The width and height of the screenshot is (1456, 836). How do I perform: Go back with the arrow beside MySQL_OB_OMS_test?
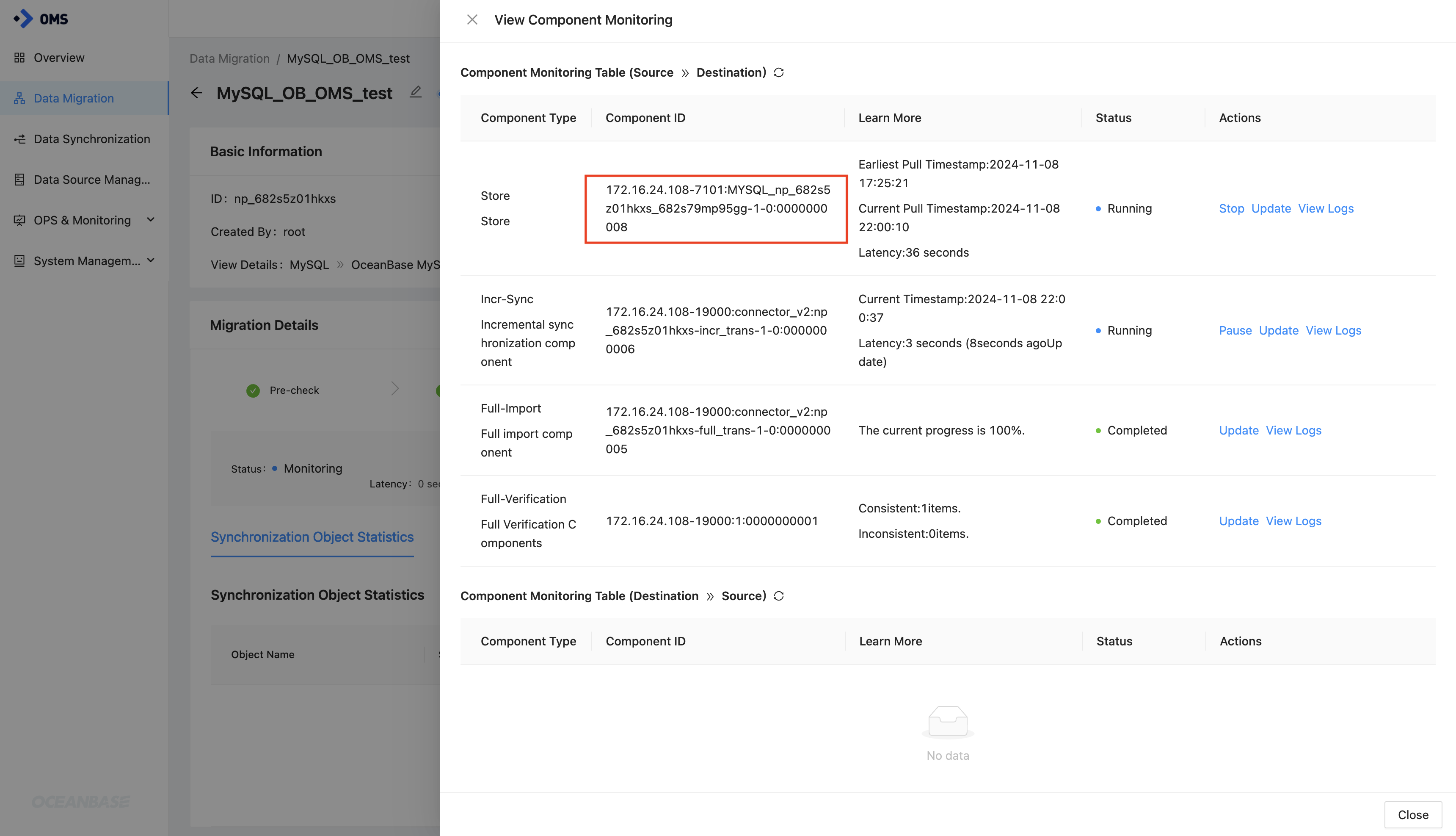click(x=196, y=93)
